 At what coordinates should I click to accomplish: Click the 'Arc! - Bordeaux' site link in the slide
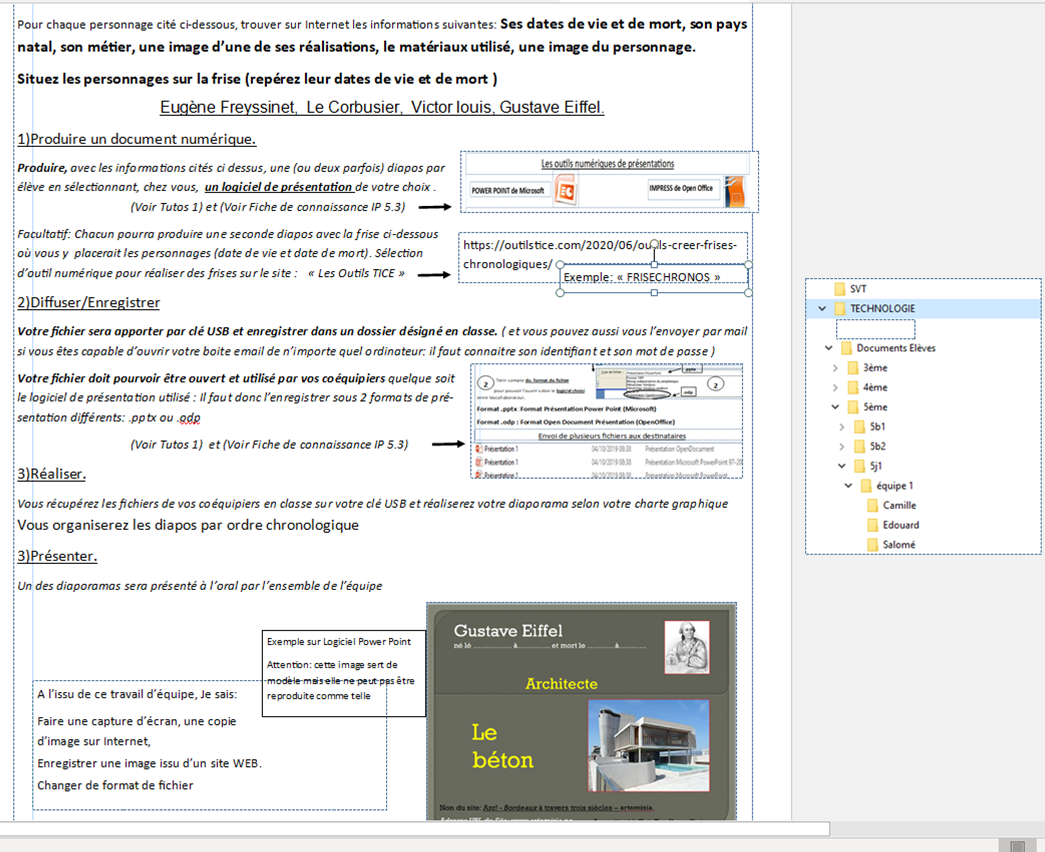568,807
